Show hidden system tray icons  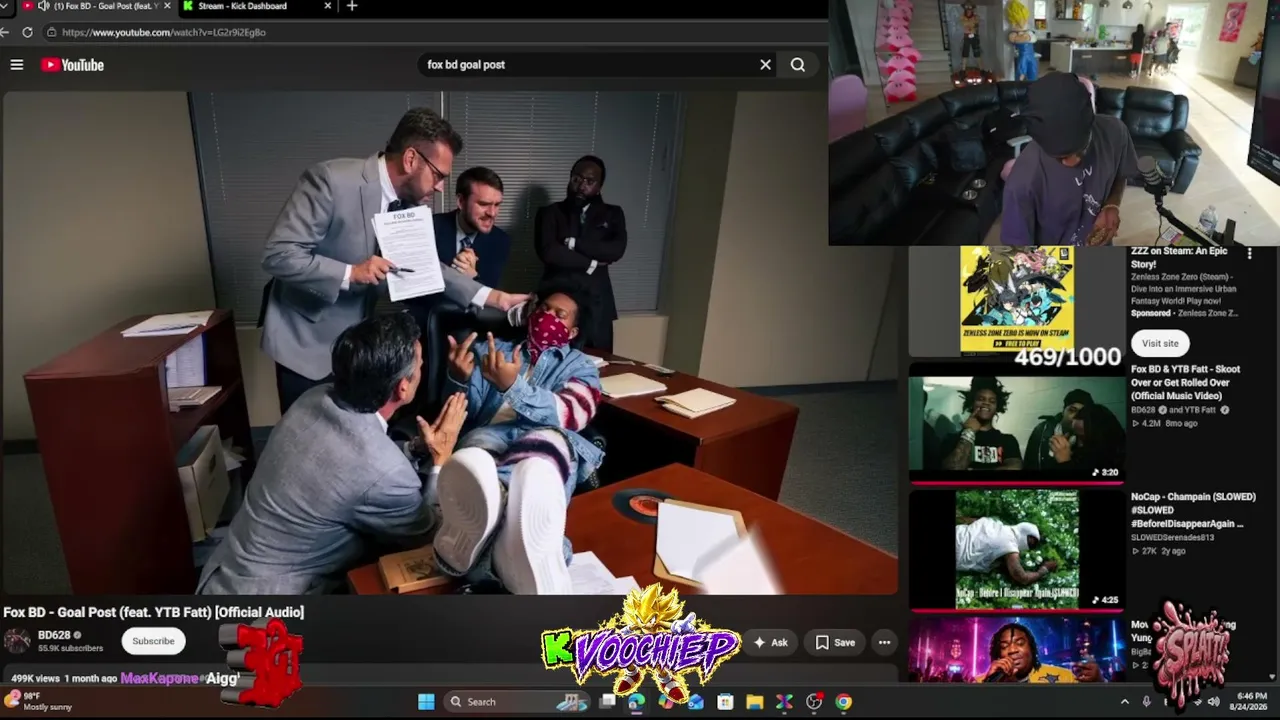coord(1124,702)
